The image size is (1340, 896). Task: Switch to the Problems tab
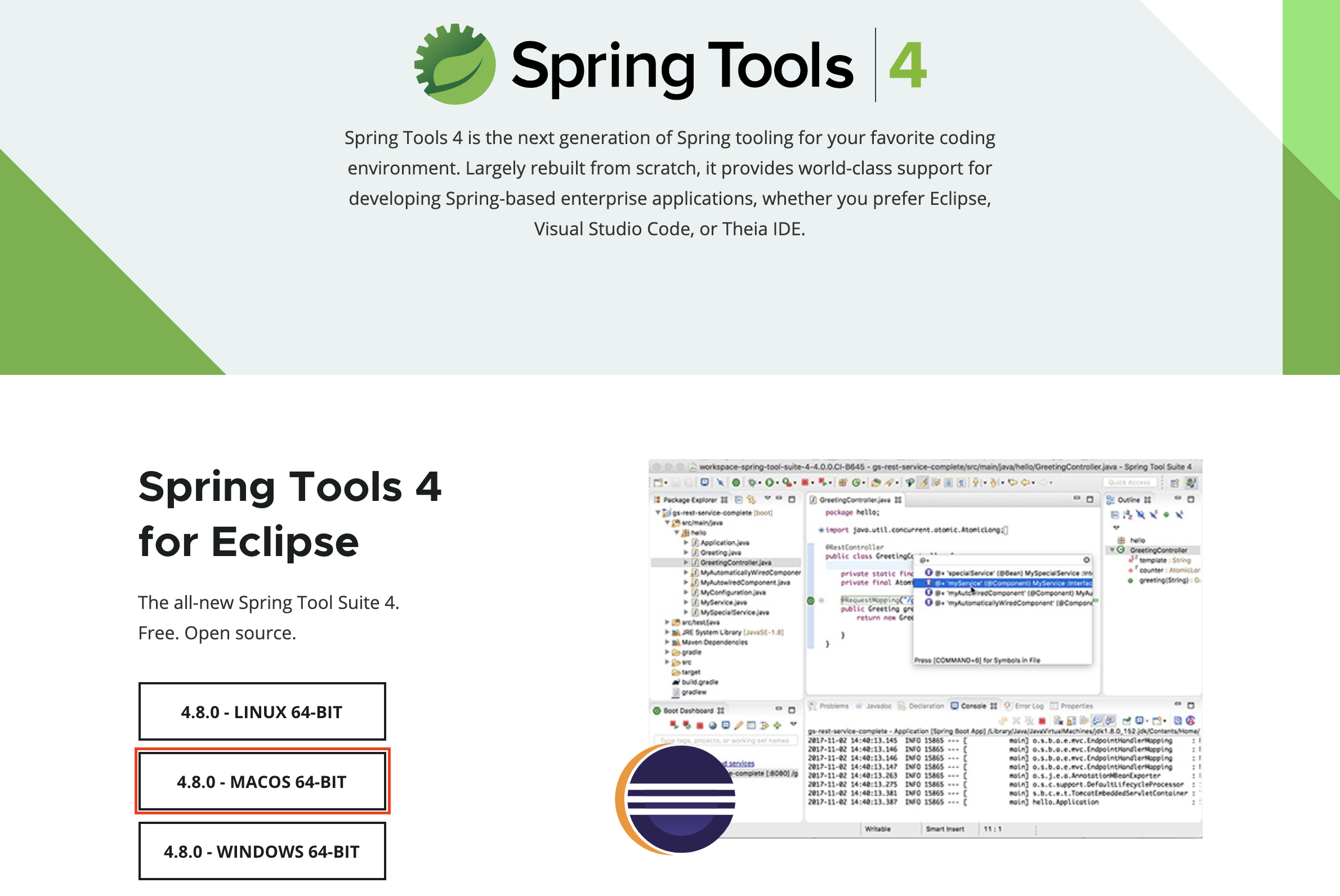pyautogui.click(x=833, y=706)
